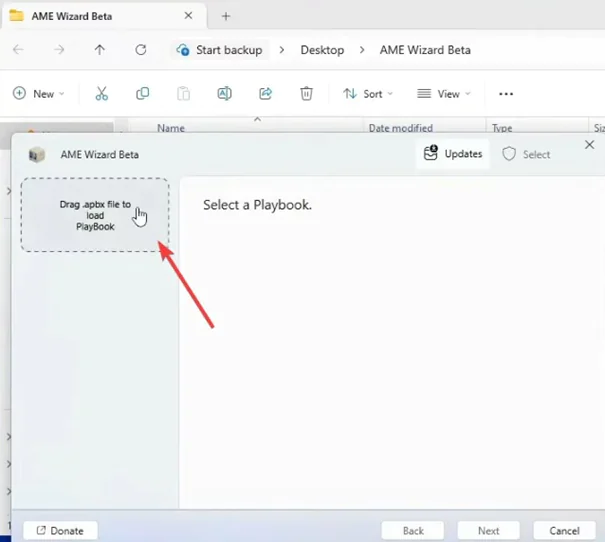Click the Select a Playbook heading
Viewport: 605px width, 542px height.
[257, 205]
